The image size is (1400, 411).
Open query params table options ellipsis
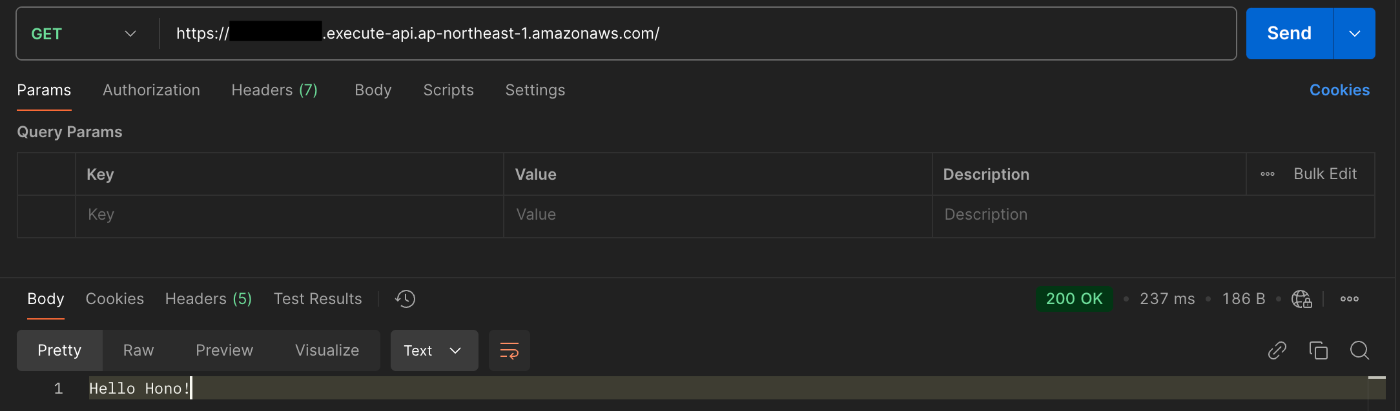pyautogui.click(x=1267, y=174)
